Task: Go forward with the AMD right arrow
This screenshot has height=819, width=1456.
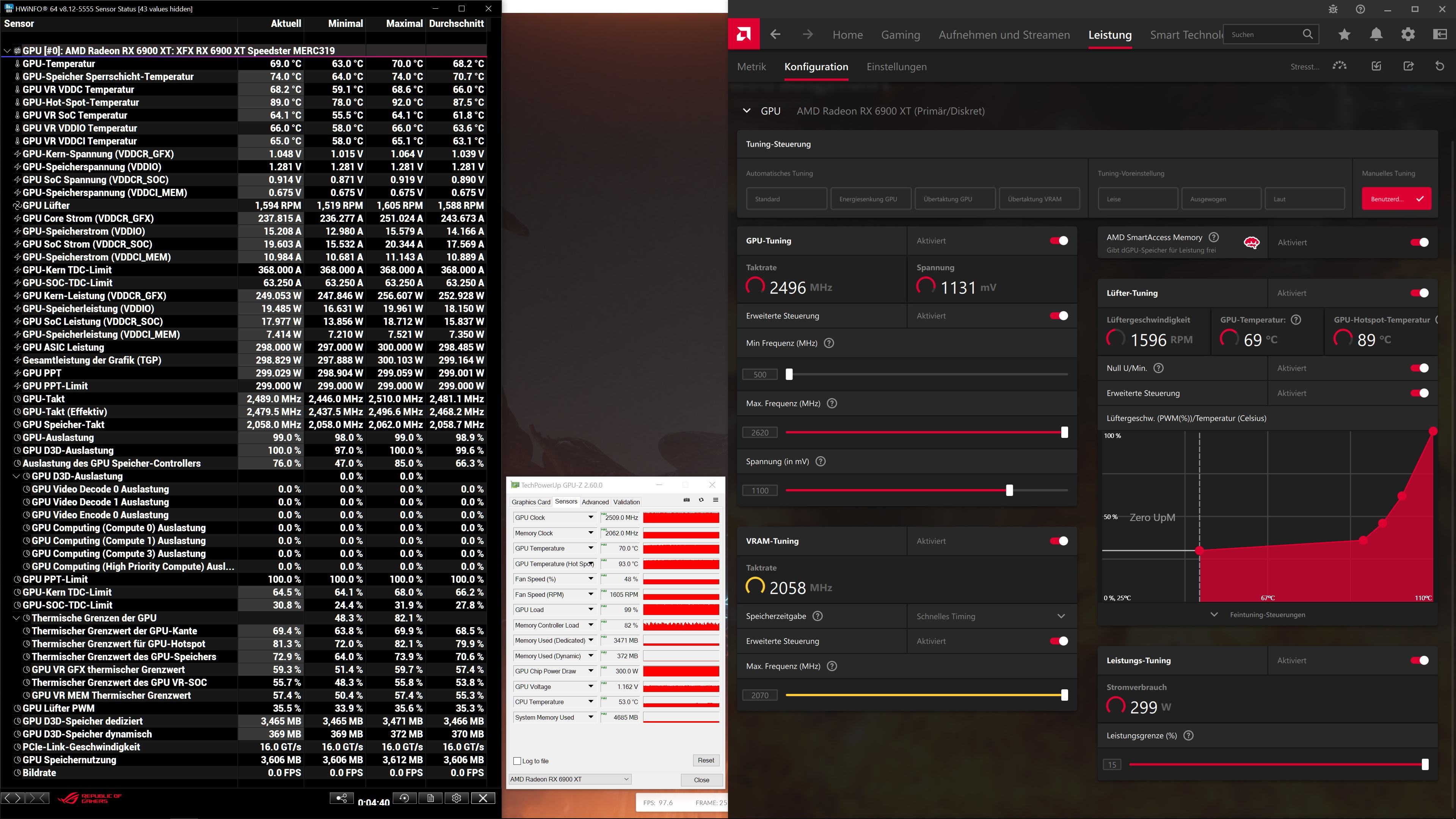Action: click(x=808, y=35)
